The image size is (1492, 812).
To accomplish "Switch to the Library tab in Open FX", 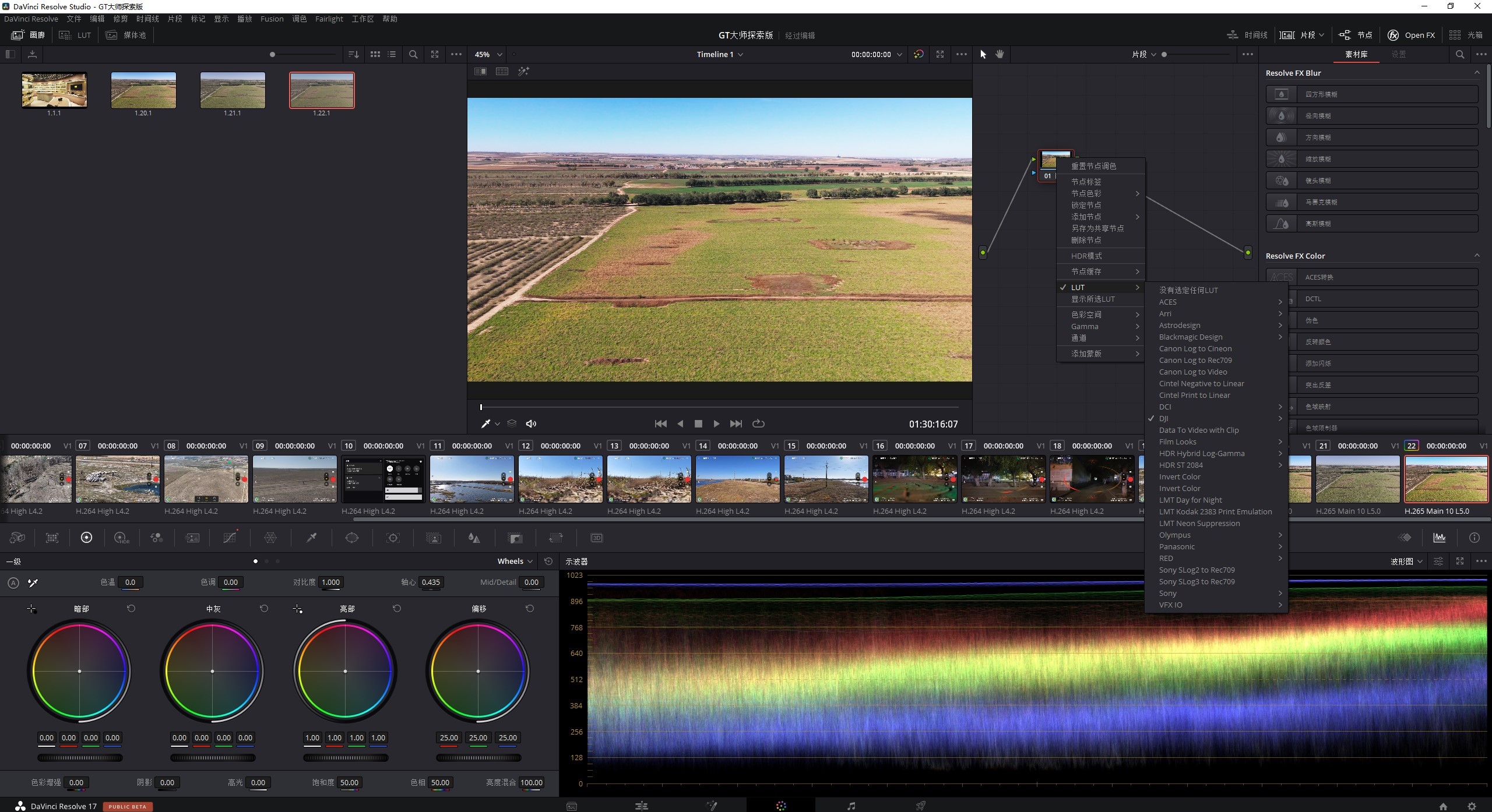I will click(1356, 54).
